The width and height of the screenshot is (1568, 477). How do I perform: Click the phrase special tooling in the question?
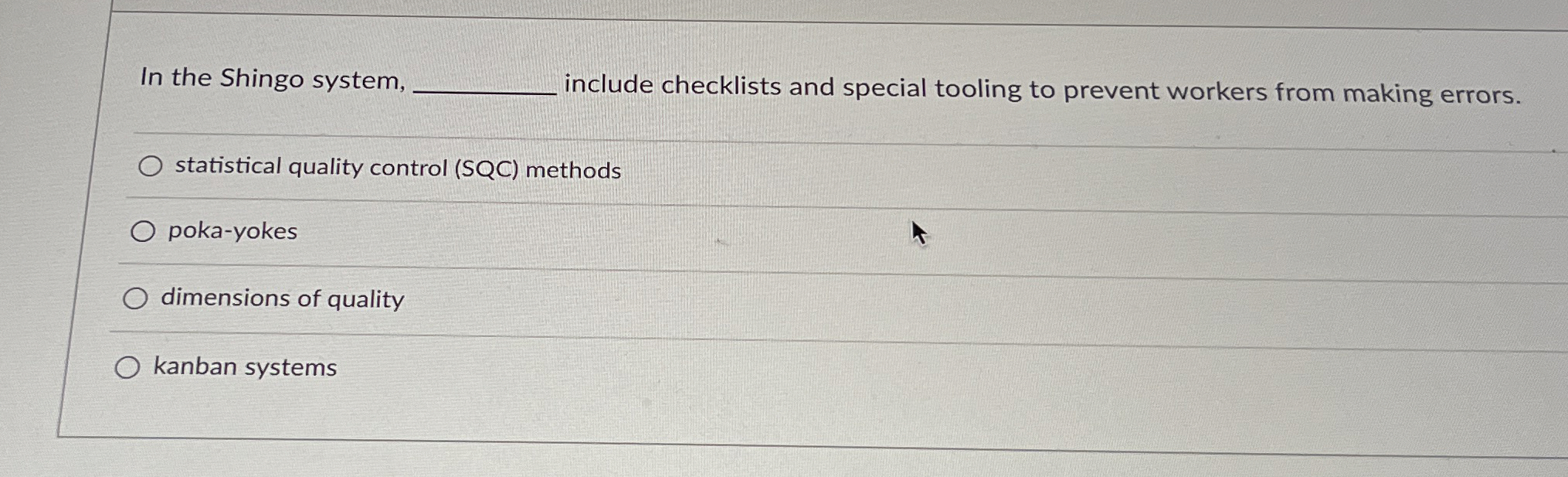tap(927, 89)
